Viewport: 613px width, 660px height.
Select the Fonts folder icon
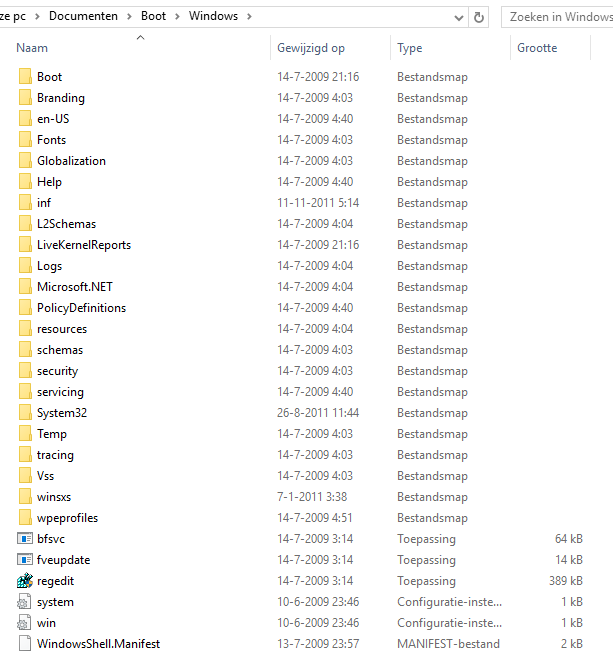coord(25,140)
